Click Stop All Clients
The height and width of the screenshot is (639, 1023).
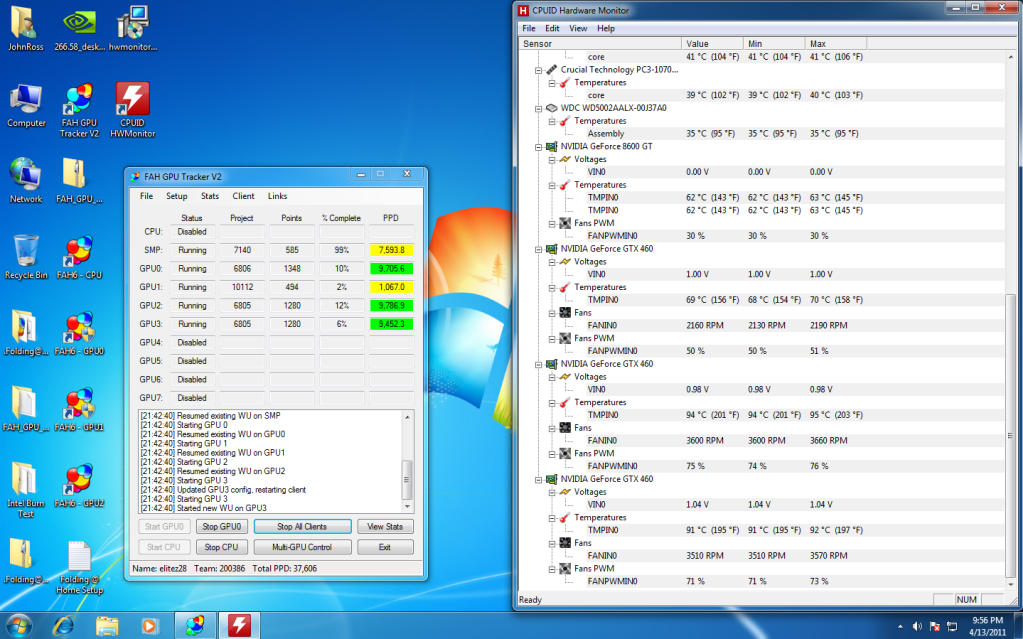[302, 527]
